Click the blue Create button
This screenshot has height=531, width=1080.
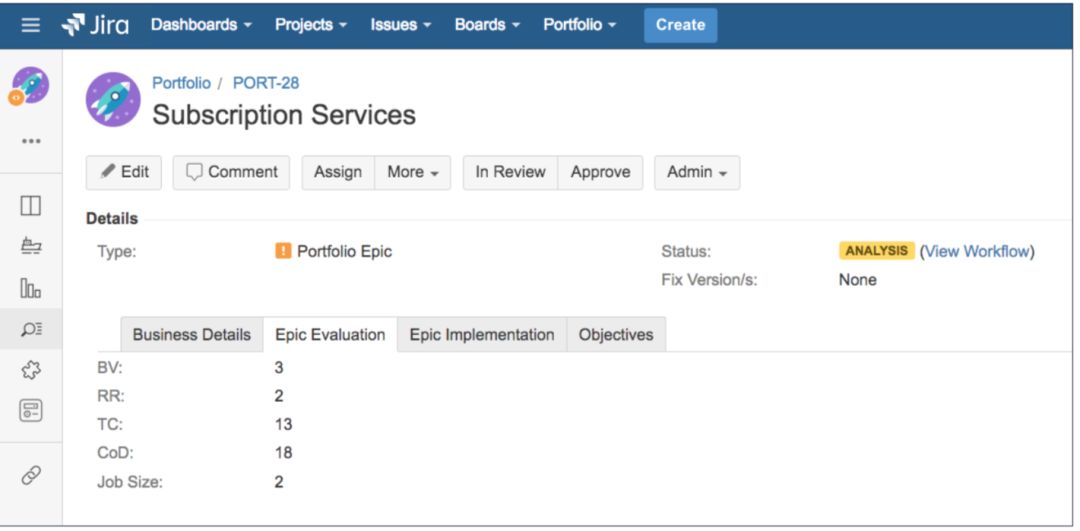coord(680,25)
